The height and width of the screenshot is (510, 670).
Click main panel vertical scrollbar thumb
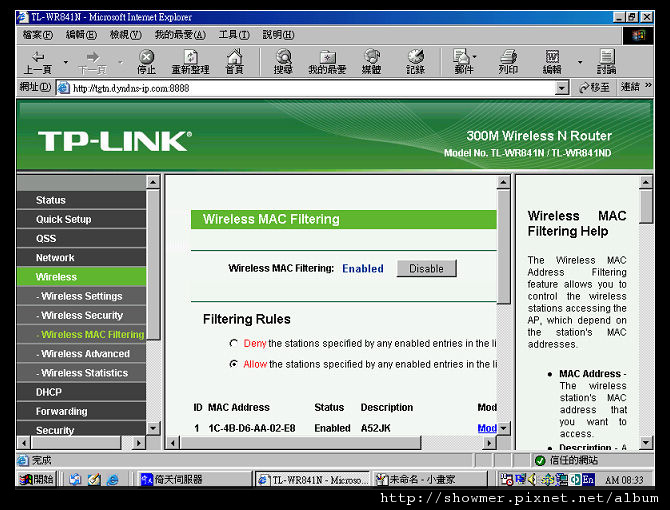coord(504,247)
